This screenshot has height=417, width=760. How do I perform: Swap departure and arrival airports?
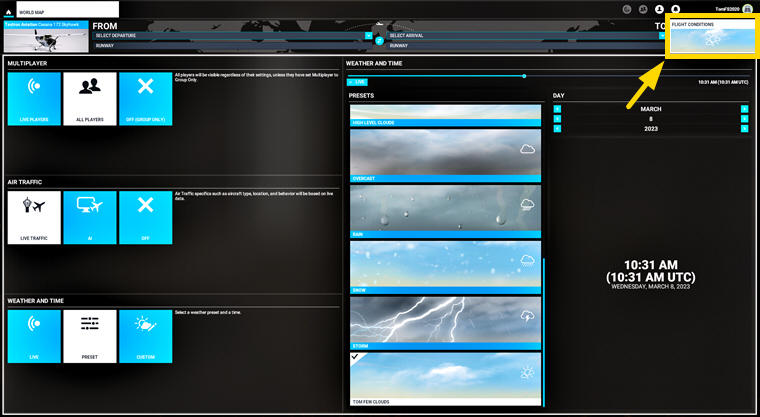point(380,41)
